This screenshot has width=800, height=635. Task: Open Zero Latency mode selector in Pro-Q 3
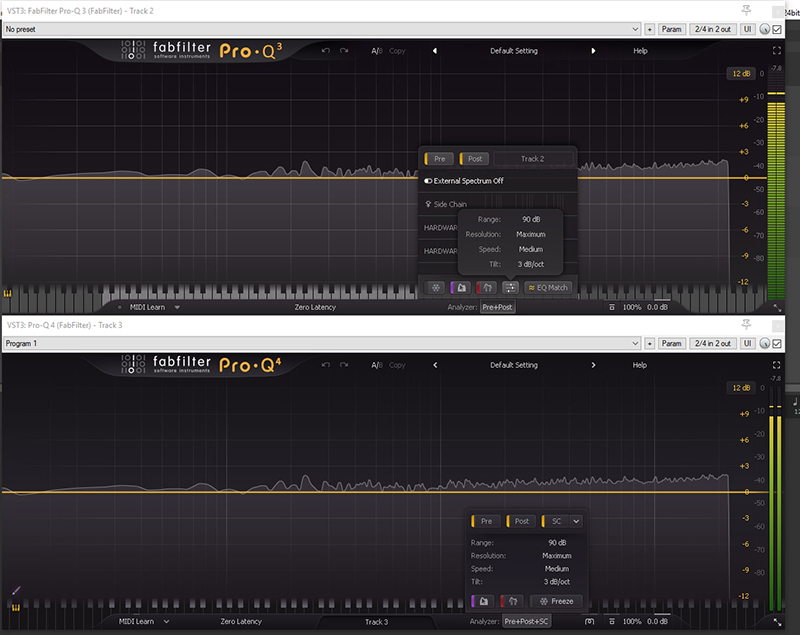pyautogui.click(x=315, y=307)
